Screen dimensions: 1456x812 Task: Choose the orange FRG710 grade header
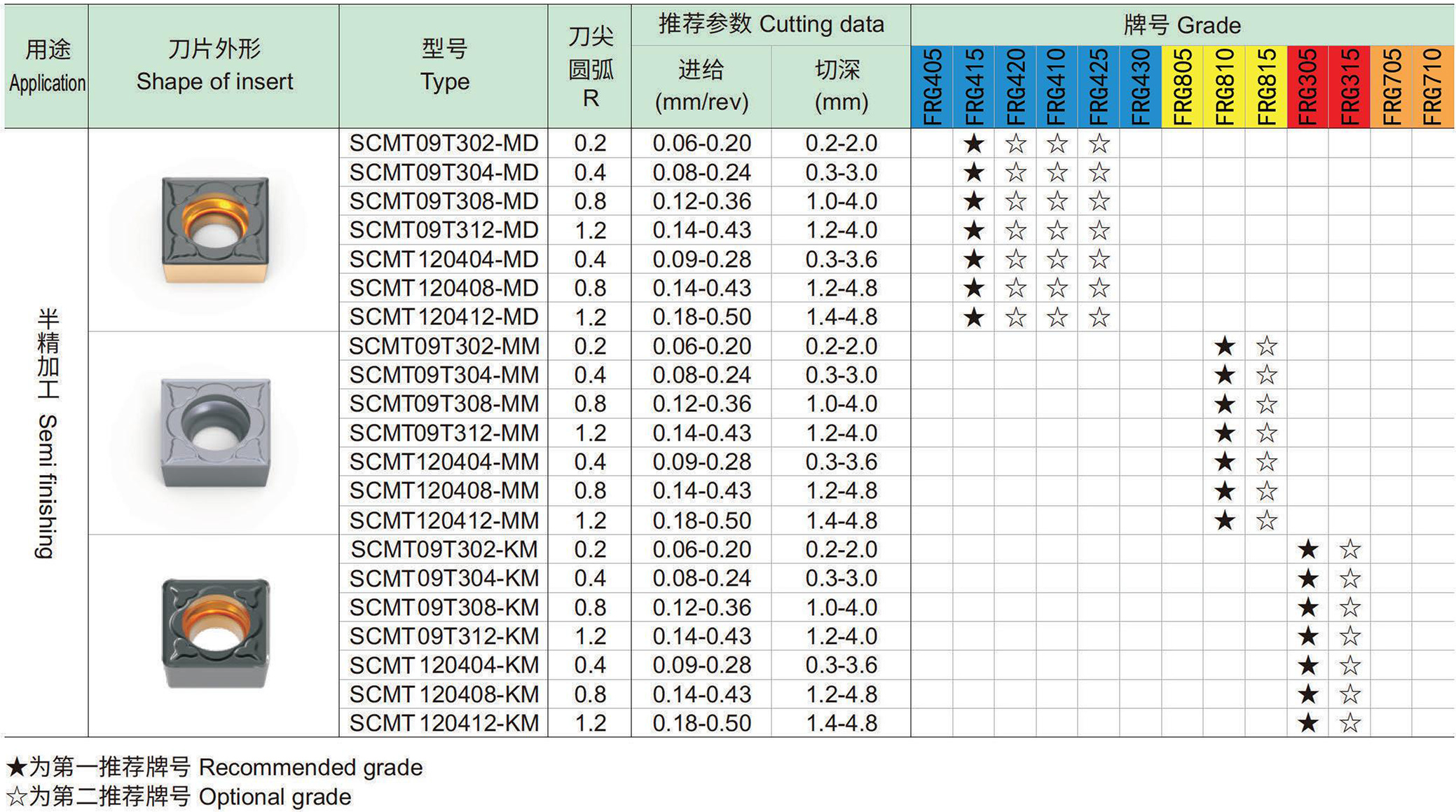pyautogui.click(x=1433, y=87)
